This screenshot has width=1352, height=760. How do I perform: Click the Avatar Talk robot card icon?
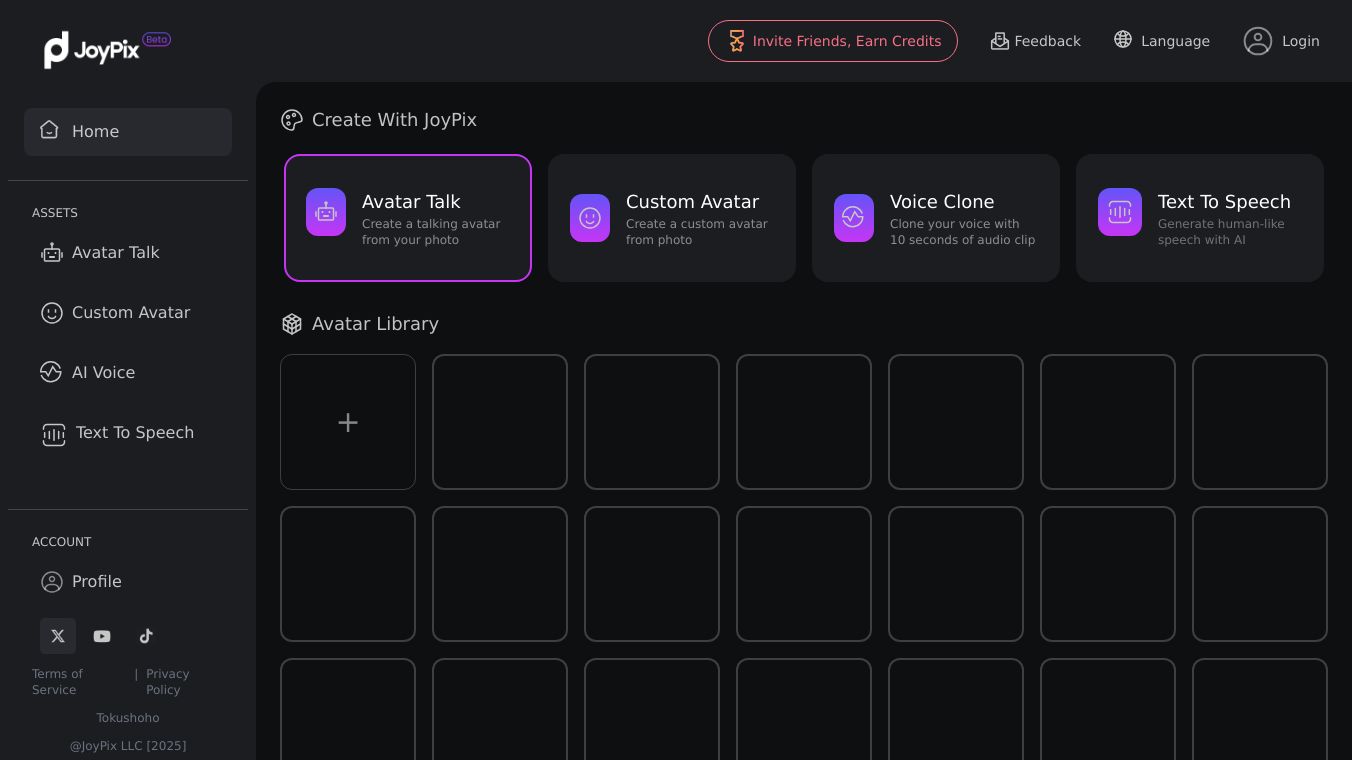326,212
